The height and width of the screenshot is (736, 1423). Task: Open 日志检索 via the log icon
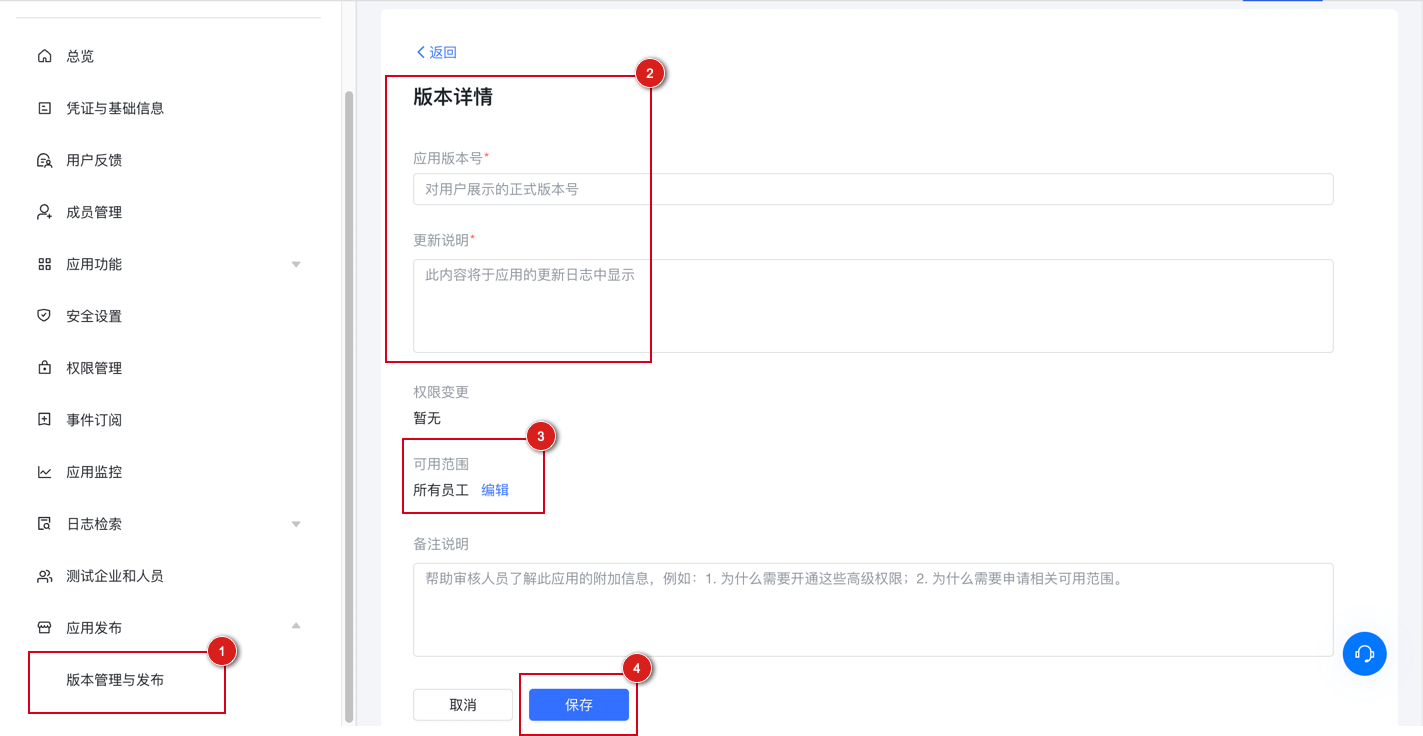[x=44, y=523]
